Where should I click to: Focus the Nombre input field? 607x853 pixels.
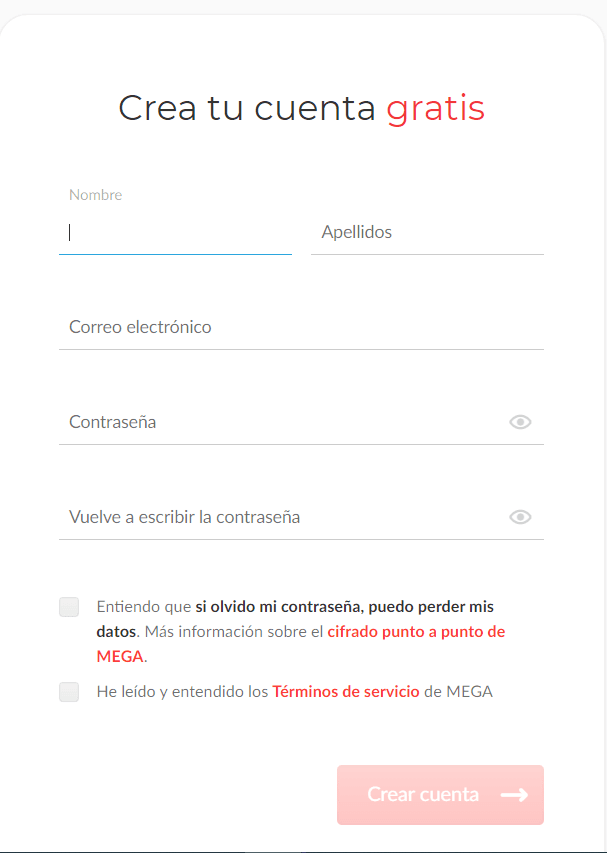point(175,233)
